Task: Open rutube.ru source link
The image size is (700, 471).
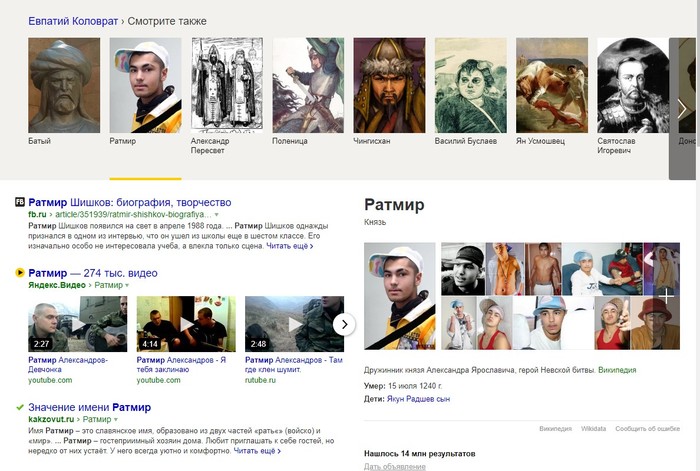Action: [260, 380]
